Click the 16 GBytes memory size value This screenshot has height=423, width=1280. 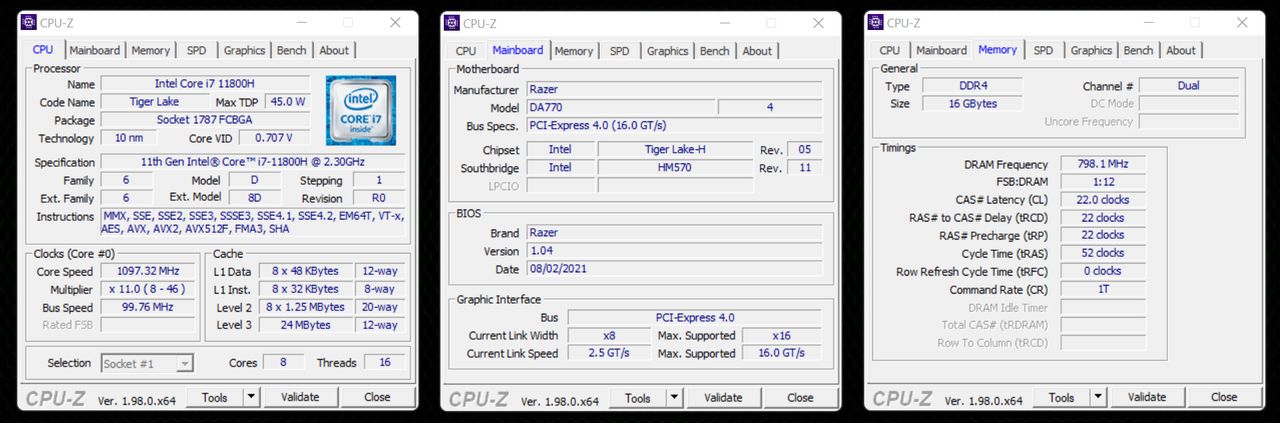pos(973,104)
